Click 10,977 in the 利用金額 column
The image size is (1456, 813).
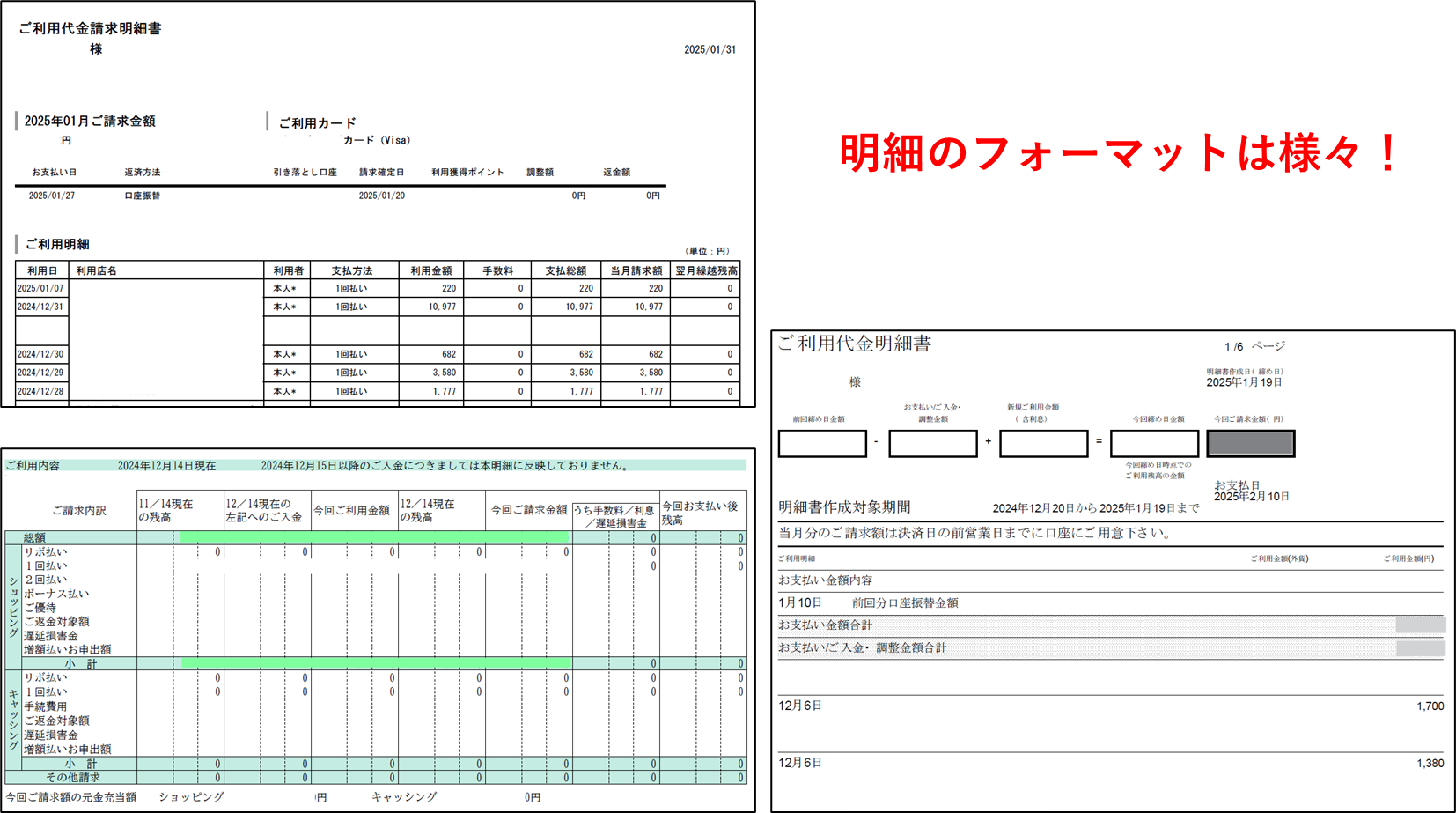[443, 307]
